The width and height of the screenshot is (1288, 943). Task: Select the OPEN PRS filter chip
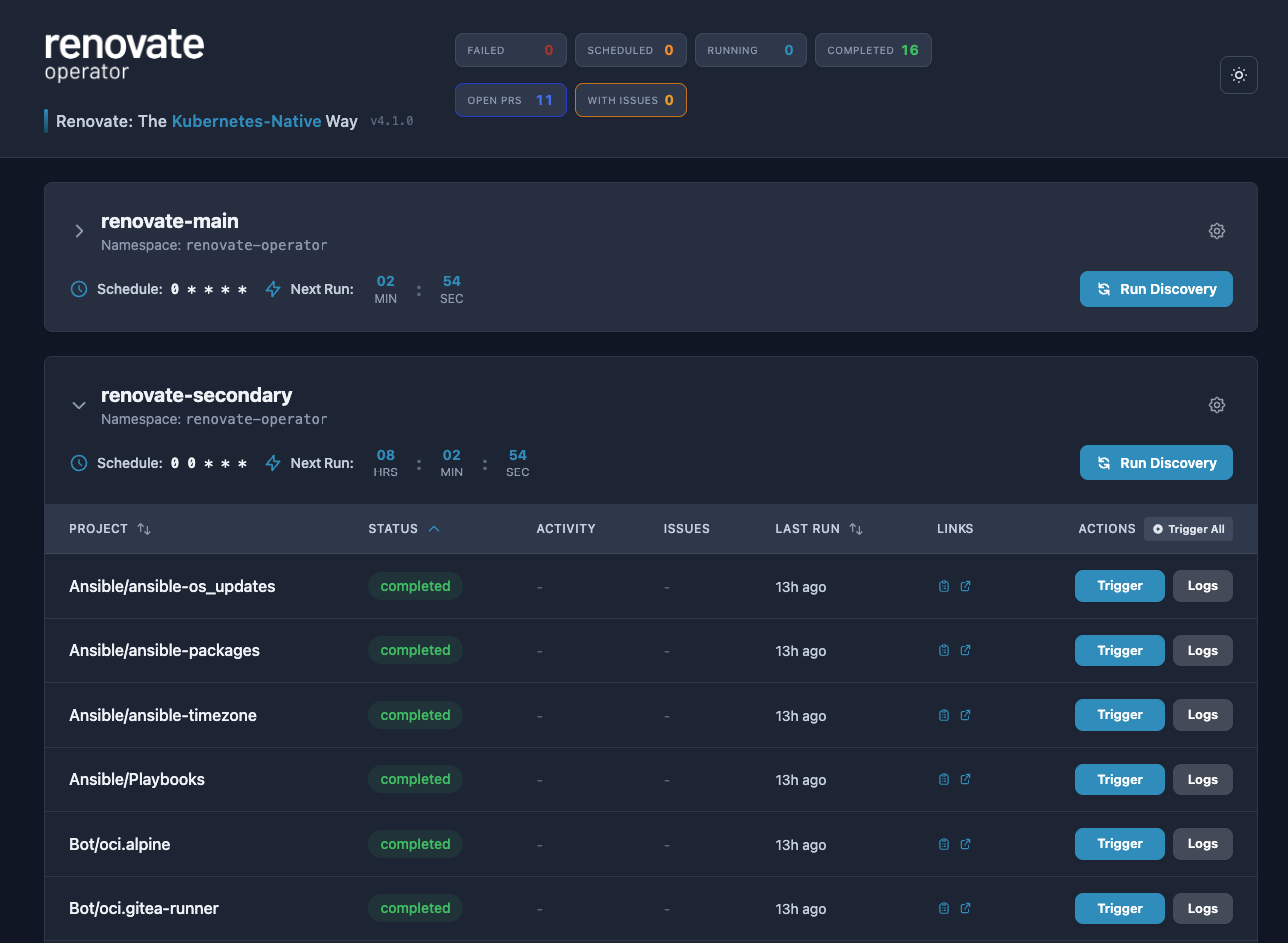click(510, 99)
